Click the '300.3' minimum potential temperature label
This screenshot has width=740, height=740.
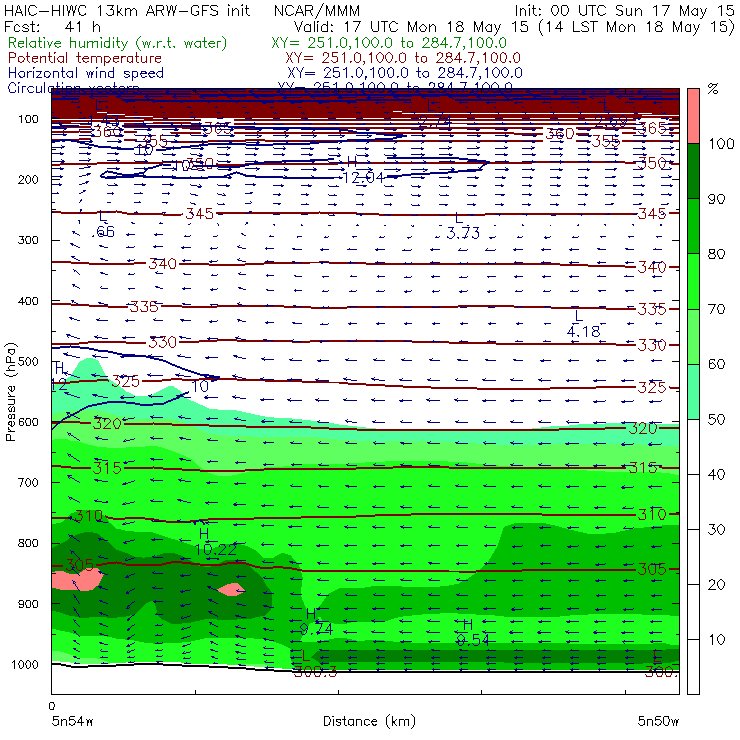[315, 672]
